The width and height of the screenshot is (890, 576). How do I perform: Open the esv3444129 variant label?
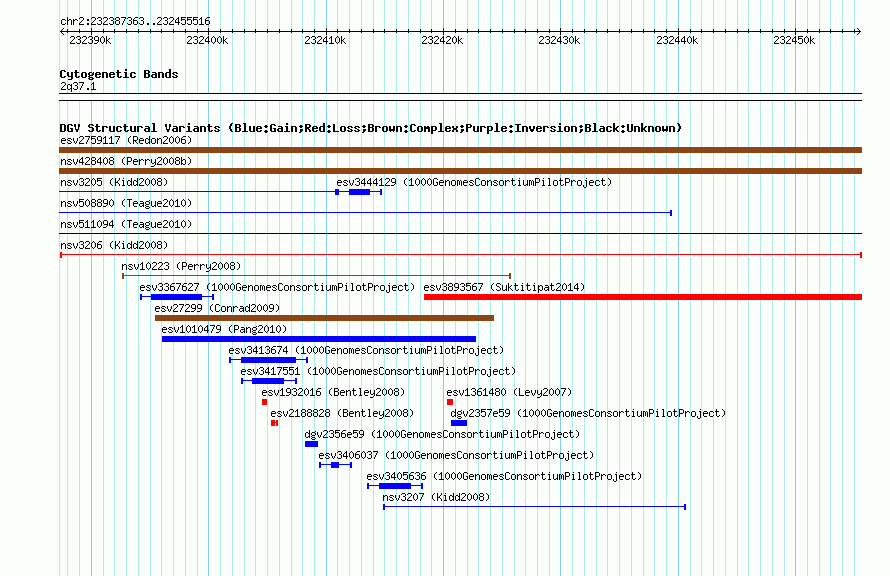coord(474,182)
